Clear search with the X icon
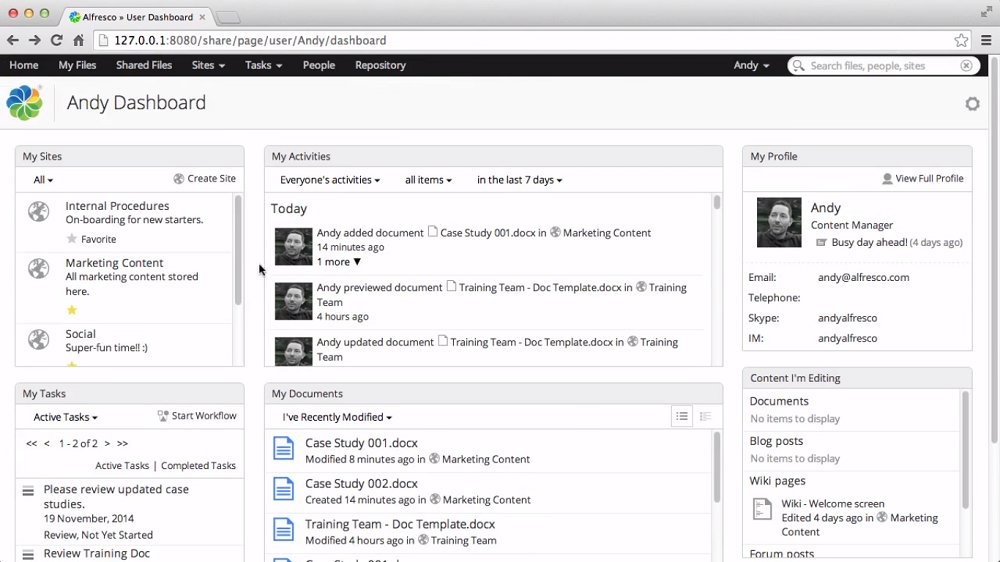This screenshot has width=1000, height=562. (x=966, y=66)
